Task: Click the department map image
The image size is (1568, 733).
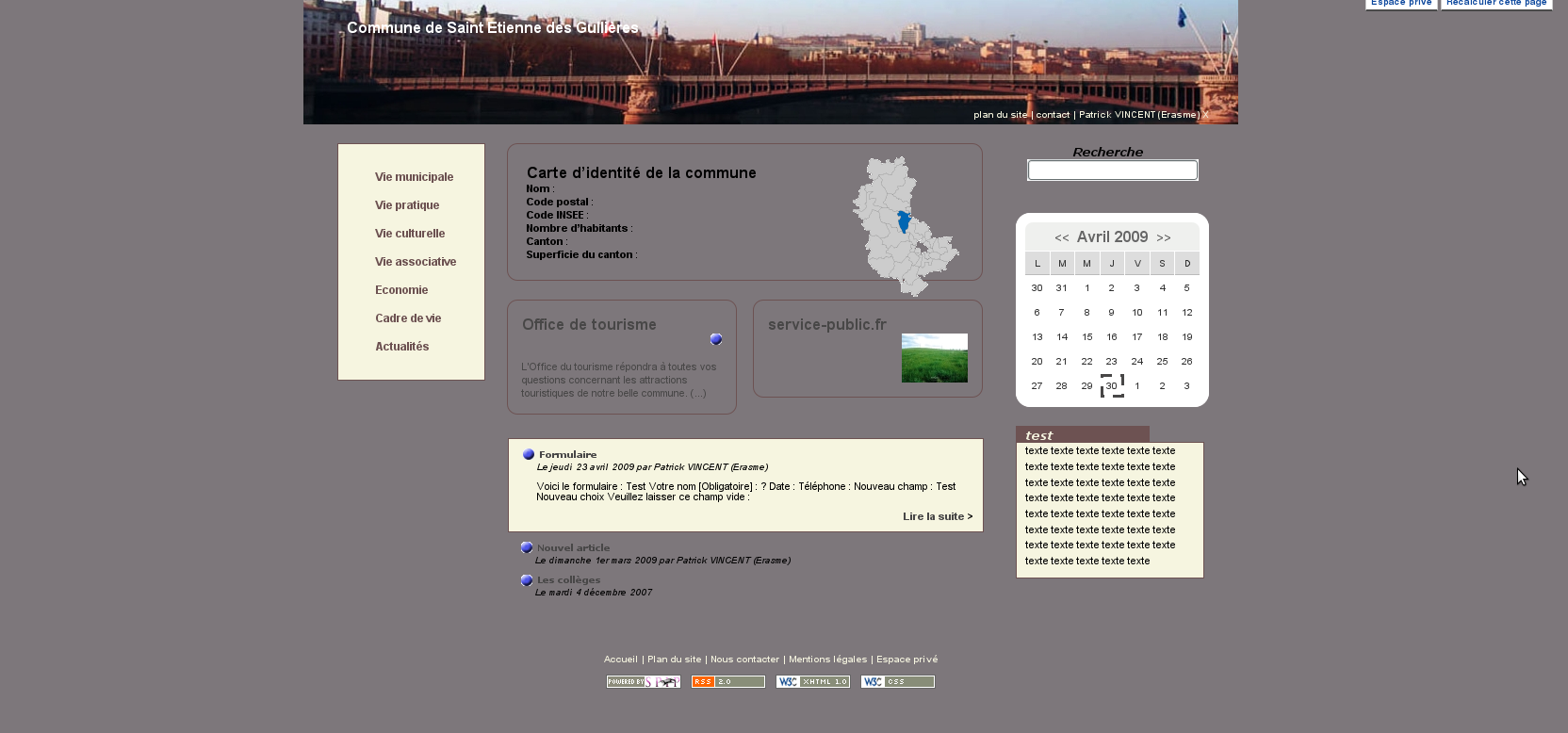Action: click(905, 226)
